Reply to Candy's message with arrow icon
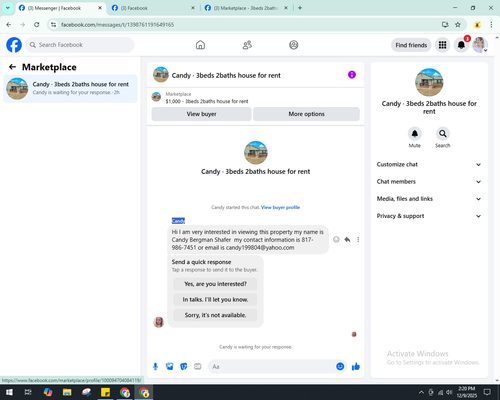Viewport: 500px width, 400px height. tap(347, 239)
